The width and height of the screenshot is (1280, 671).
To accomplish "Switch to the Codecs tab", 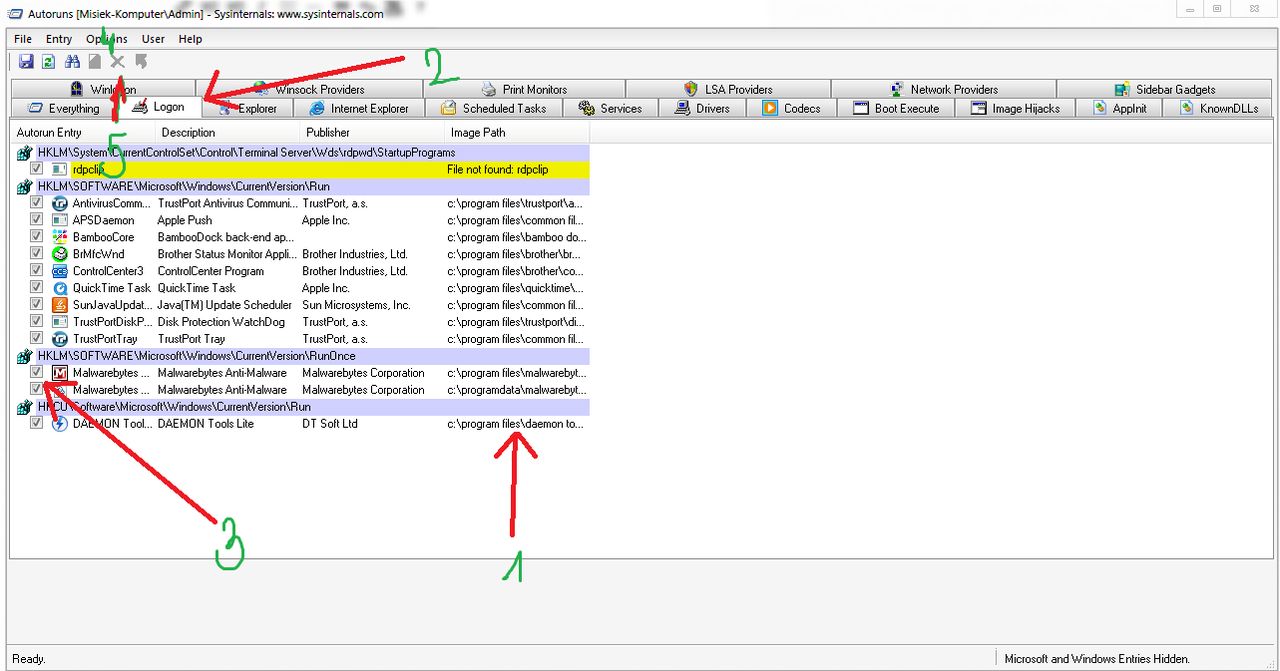I will 791,108.
